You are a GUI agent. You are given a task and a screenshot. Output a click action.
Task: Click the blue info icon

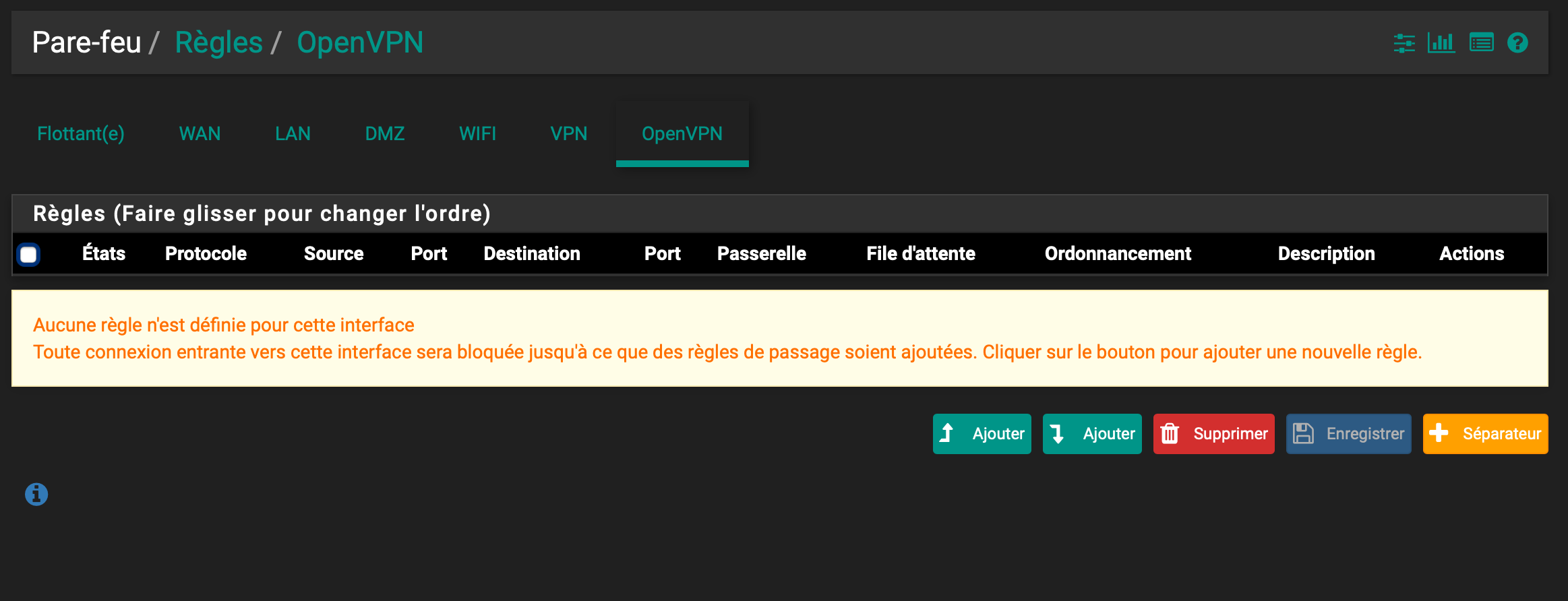[36, 495]
